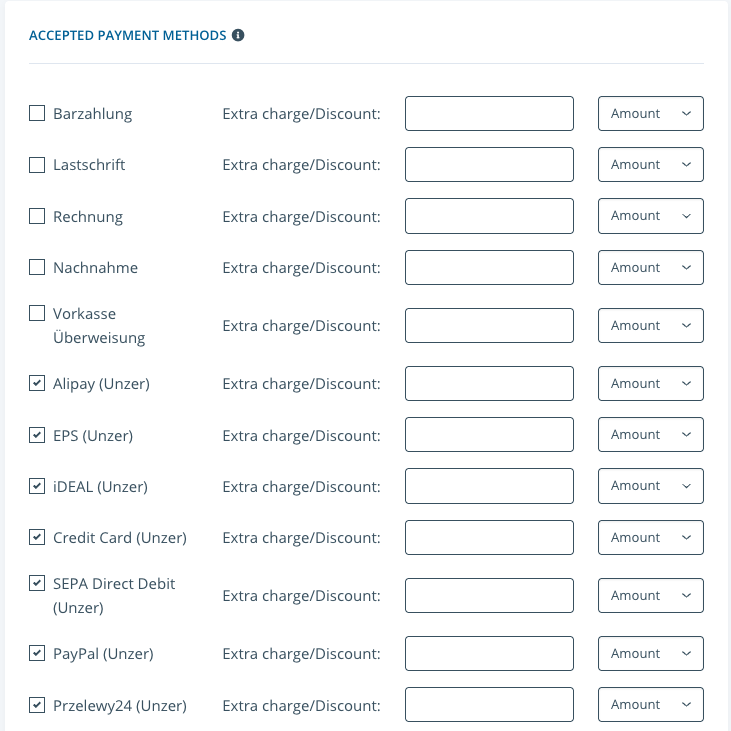Expand Amount selector for iDEAL (Unzer)
Screen dimensions: 731x731
(x=650, y=486)
